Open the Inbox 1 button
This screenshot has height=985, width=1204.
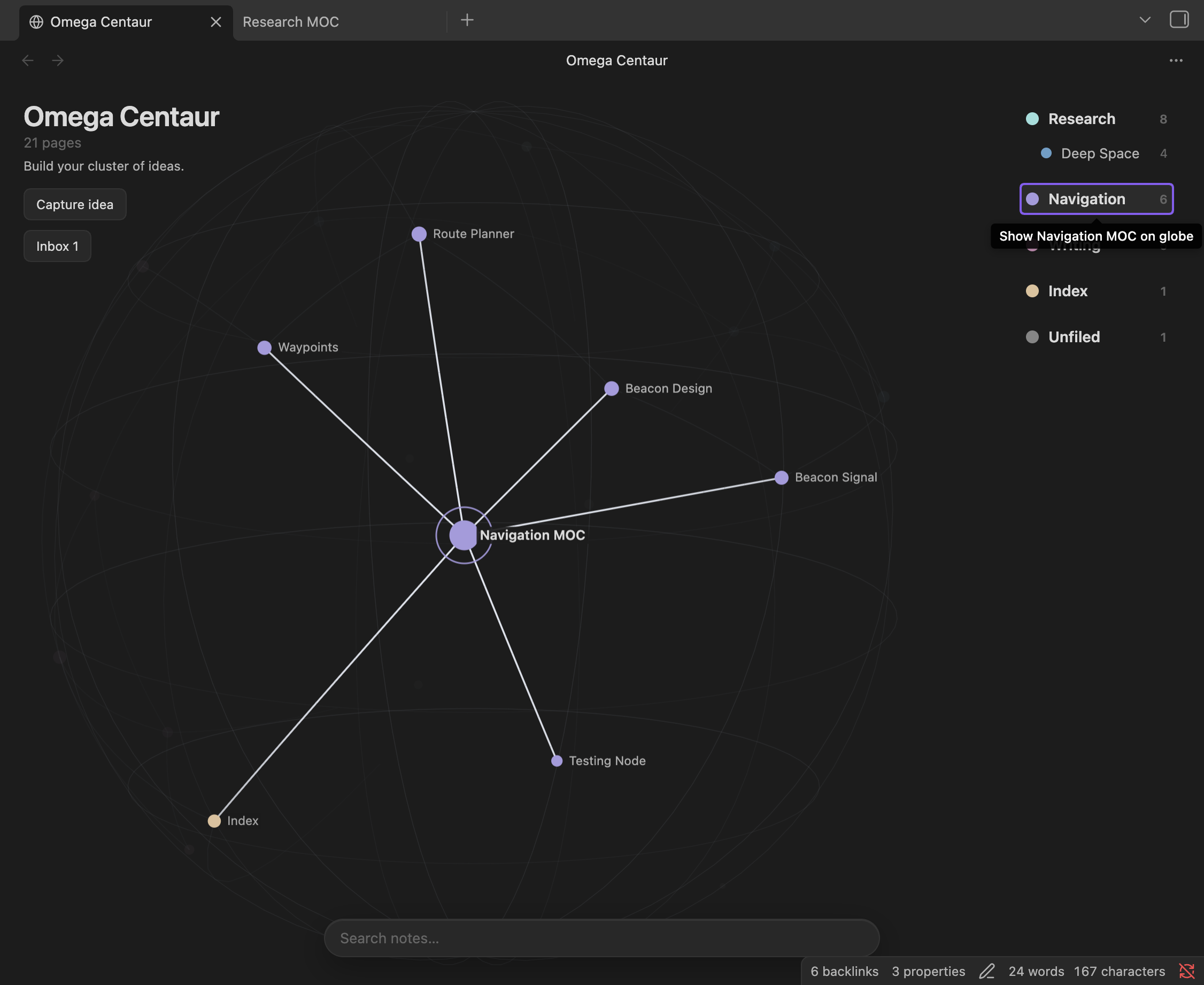click(x=57, y=245)
